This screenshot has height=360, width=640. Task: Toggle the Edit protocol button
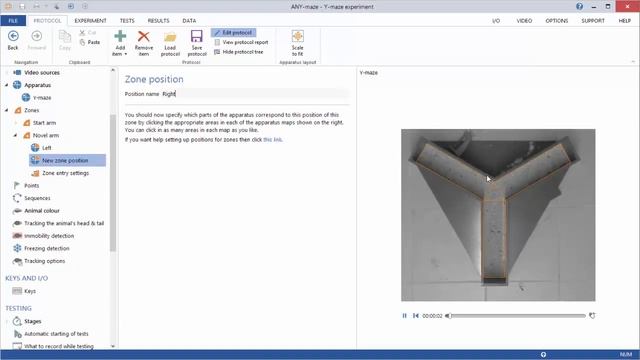[233, 33]
